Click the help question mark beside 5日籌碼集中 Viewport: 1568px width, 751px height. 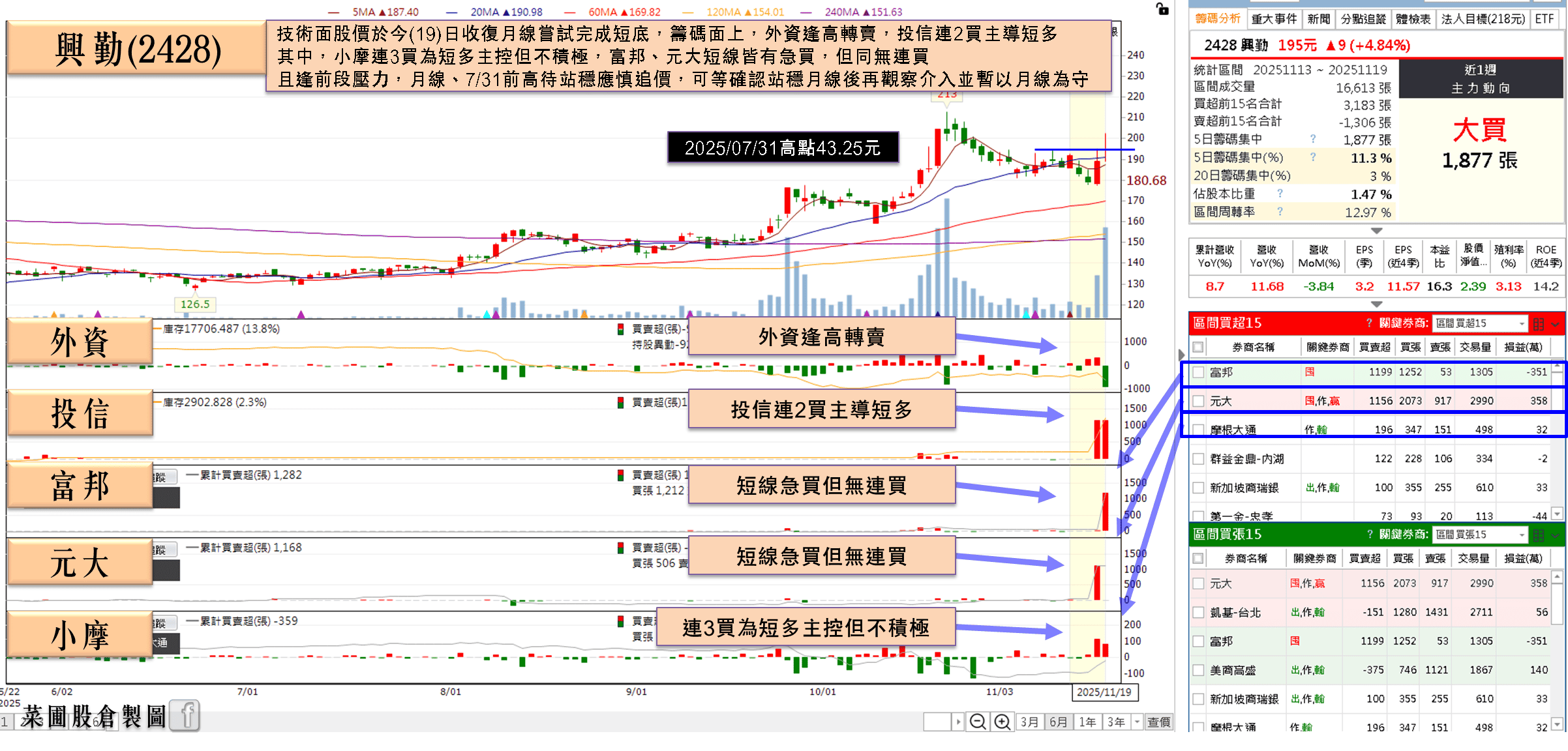[x=1313, y=139]
